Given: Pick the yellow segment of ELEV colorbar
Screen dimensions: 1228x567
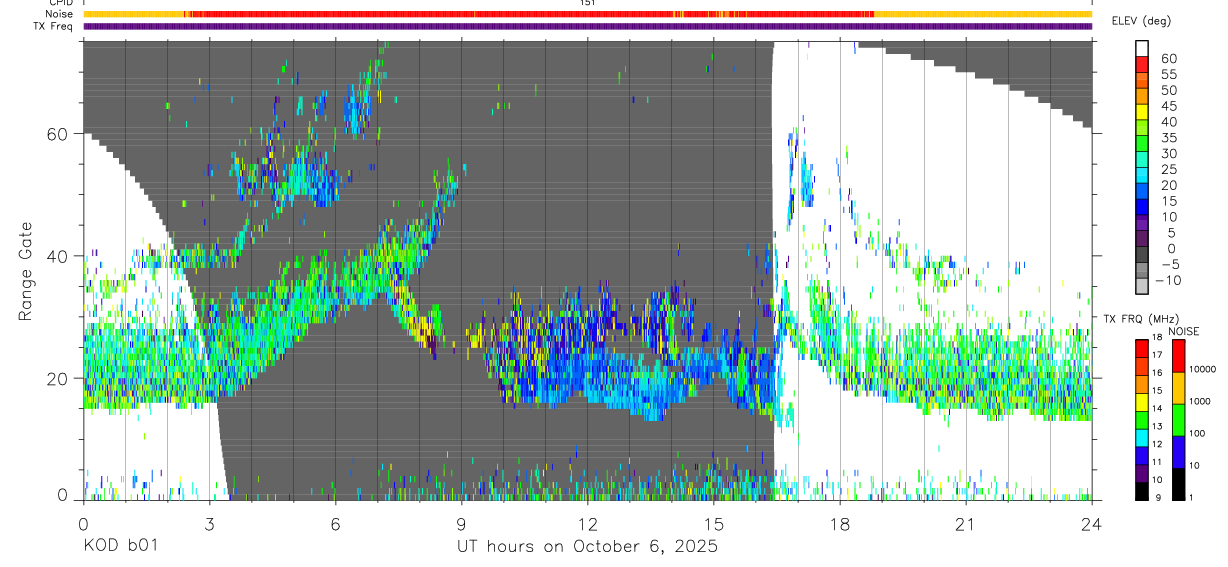Looking at the screenshot, I should pyautogui.click(x=1143, y=114).
